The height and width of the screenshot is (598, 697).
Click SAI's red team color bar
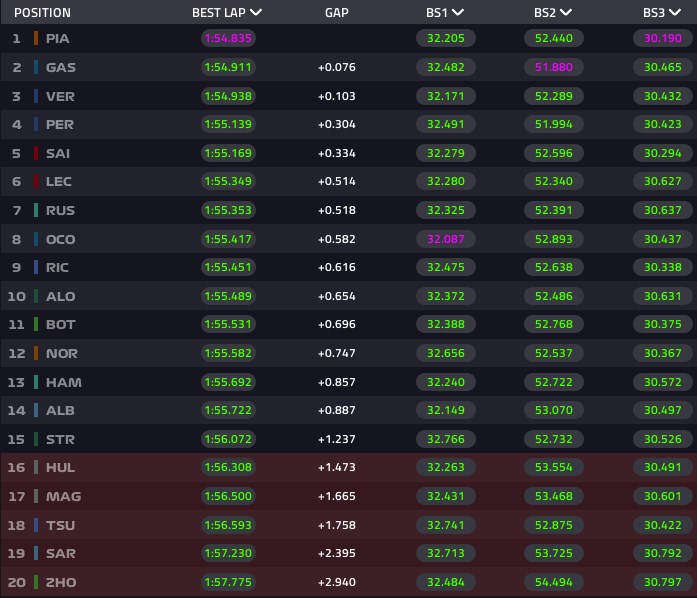point(36,153)
